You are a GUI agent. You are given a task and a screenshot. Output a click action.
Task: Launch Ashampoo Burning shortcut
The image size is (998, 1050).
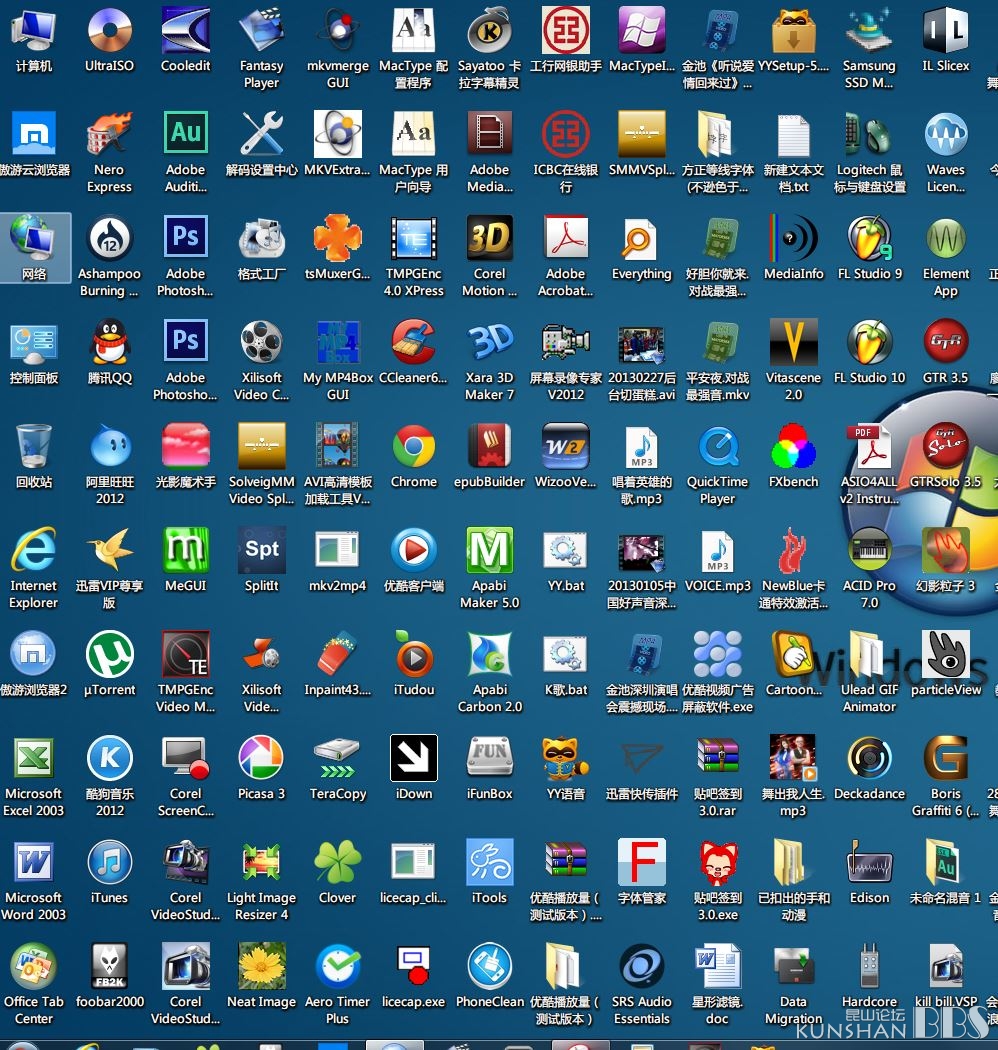(110, 238)
